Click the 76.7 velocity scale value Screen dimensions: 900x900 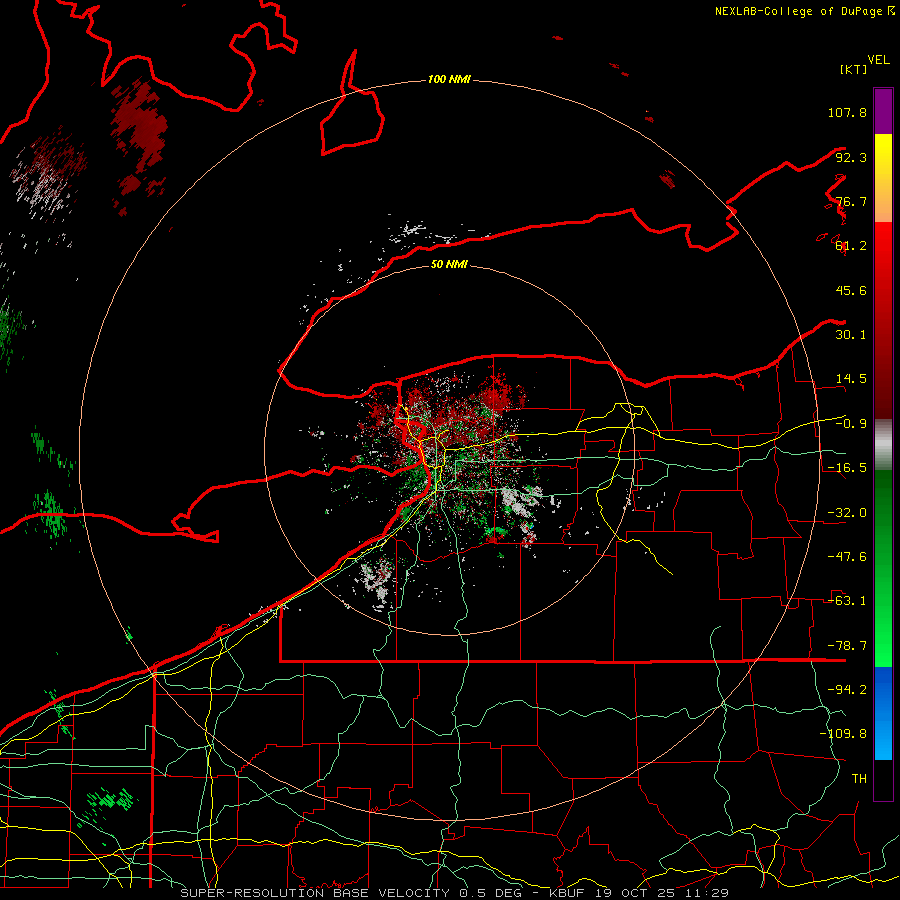pyautogui.click(x=851, y=201)
